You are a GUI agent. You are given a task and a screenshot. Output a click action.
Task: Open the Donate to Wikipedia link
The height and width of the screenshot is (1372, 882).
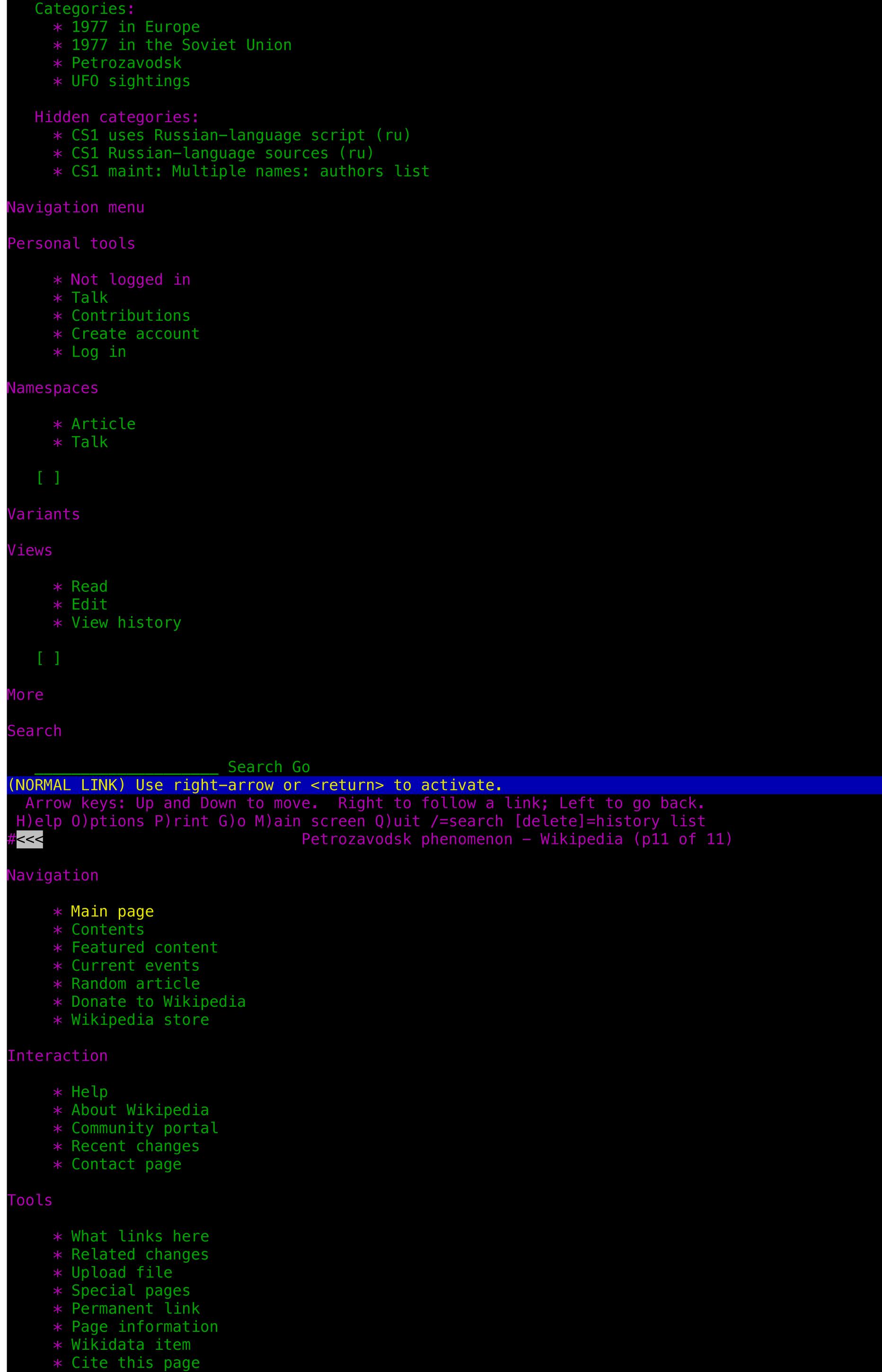pos(159,1002)
